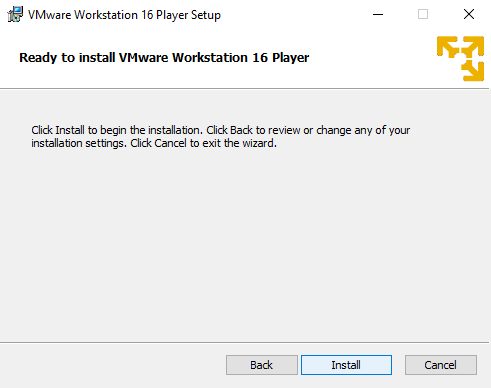Click the logo's upper-left arrow
This screenshot has width=491, height=388.
448,47
